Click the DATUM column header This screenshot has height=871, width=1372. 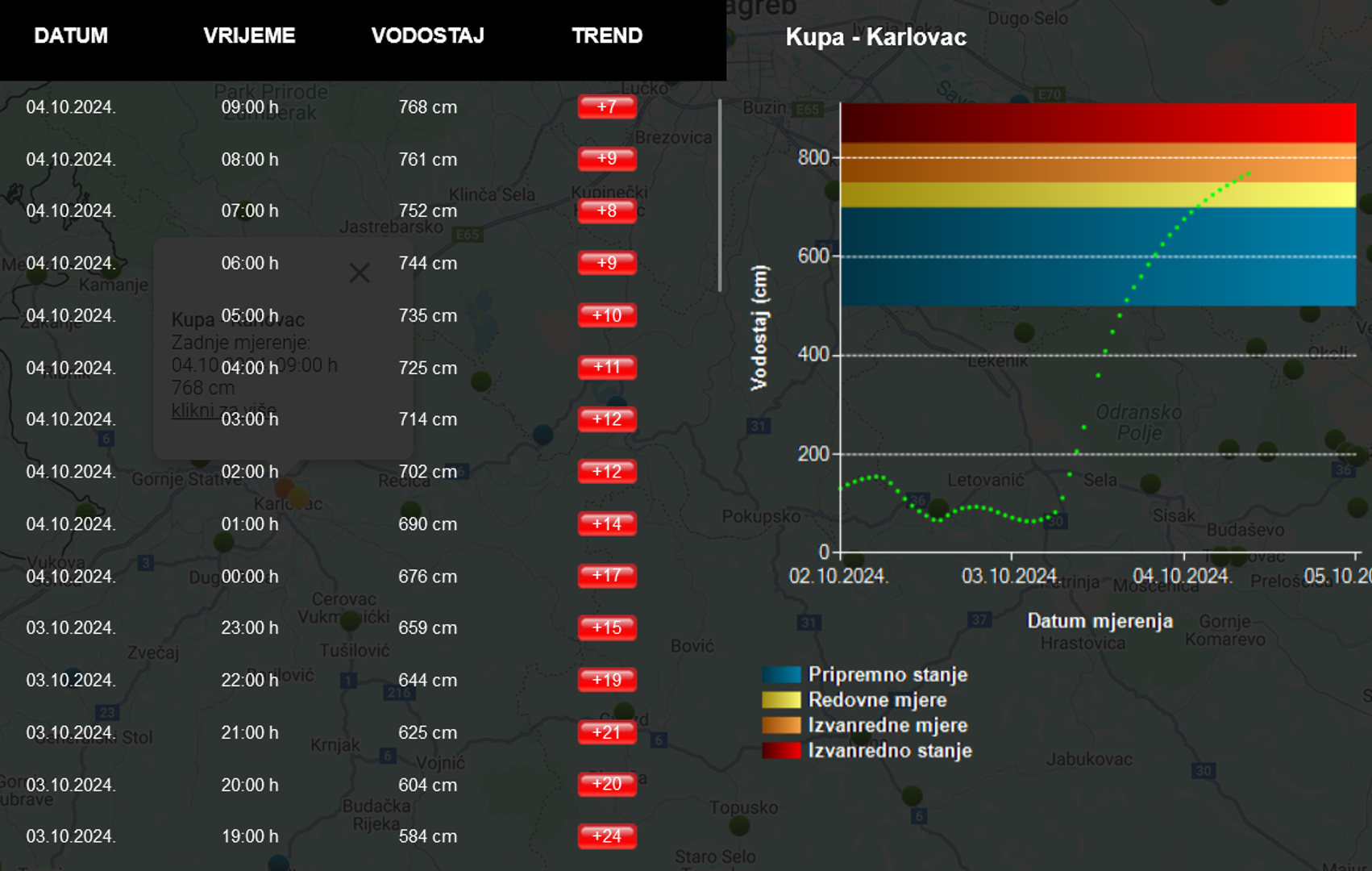pyautogui.click(x=71, y=36)
